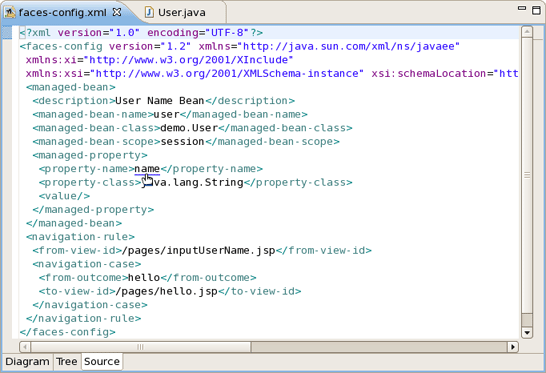Click the vertical scrollbar thumb
Viewport: 546px width, 373px height.
(x=527, y=175)
